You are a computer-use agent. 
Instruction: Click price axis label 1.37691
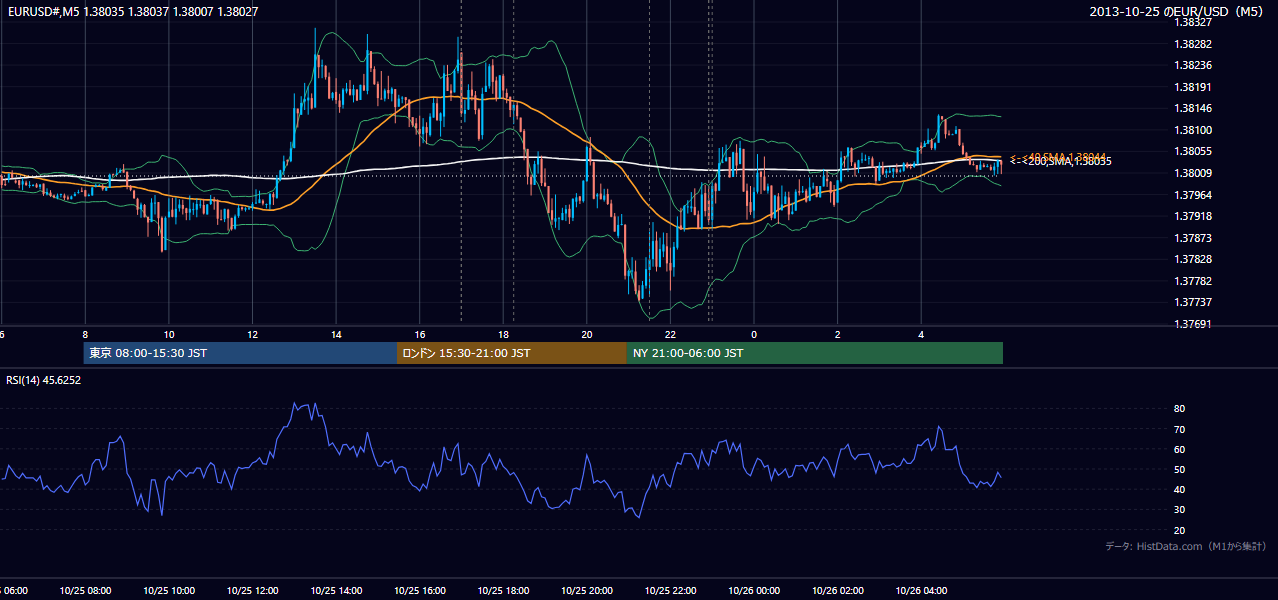coord(1193,324)
